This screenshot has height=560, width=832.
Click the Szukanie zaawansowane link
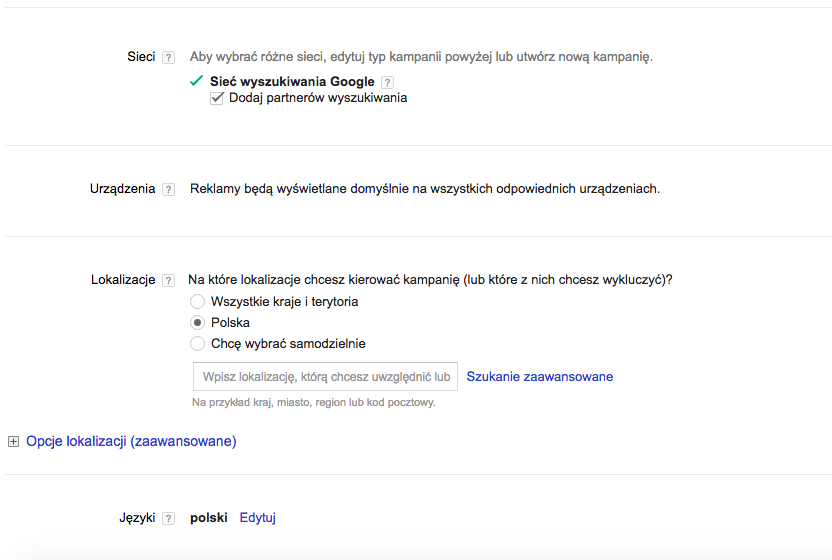[x=540, y=377]
